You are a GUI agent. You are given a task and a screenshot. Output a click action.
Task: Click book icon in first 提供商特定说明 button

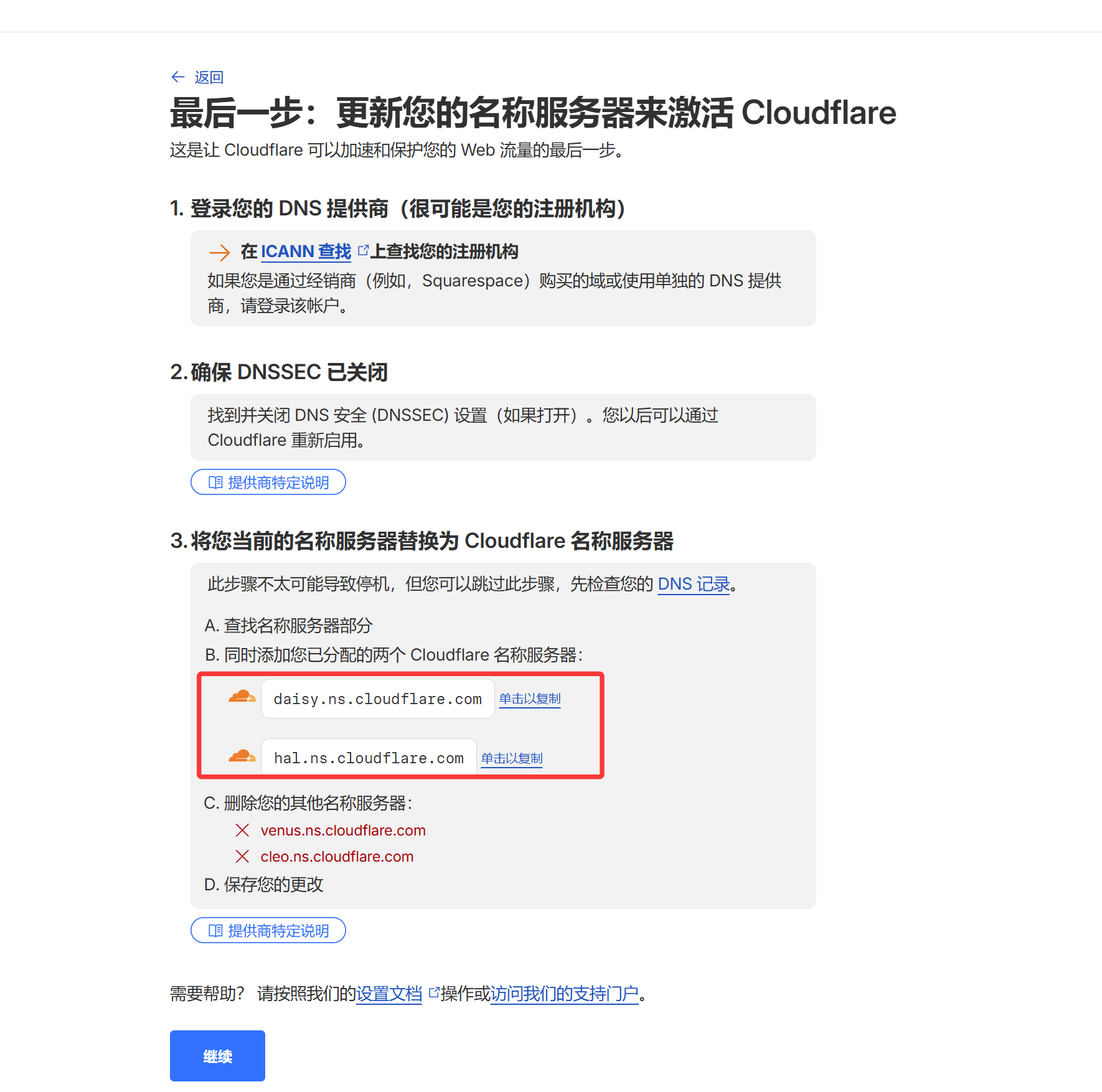coord(215,482)
